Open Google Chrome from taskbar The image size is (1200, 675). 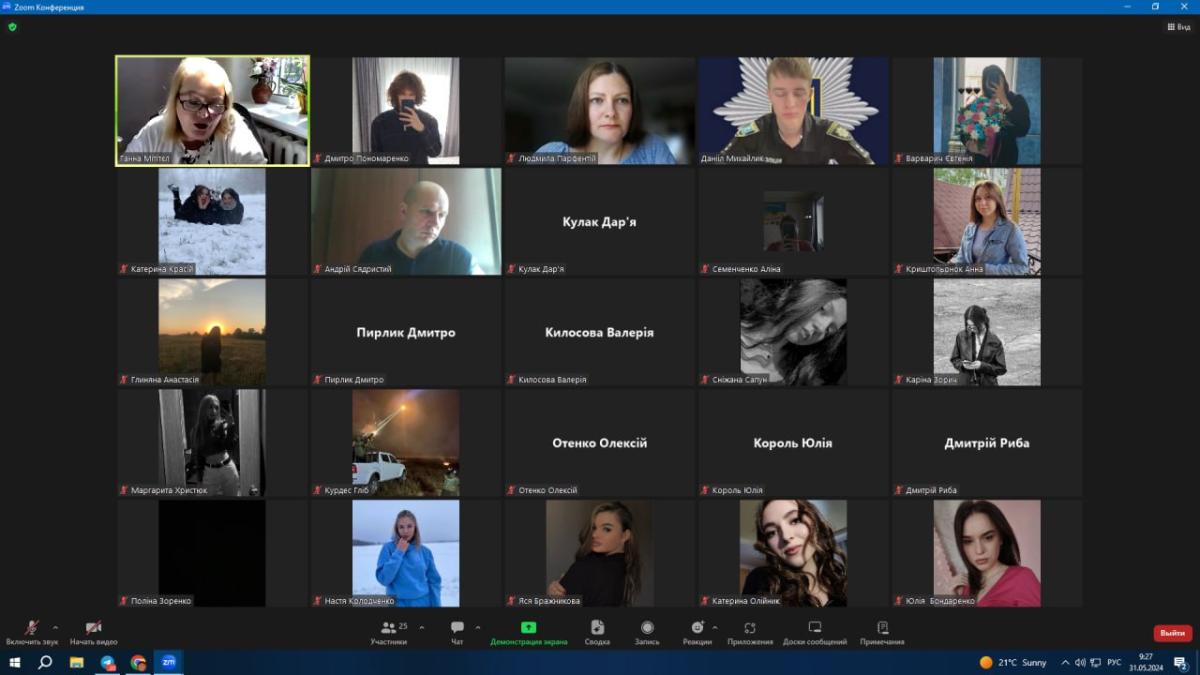(x=138, y=662)
